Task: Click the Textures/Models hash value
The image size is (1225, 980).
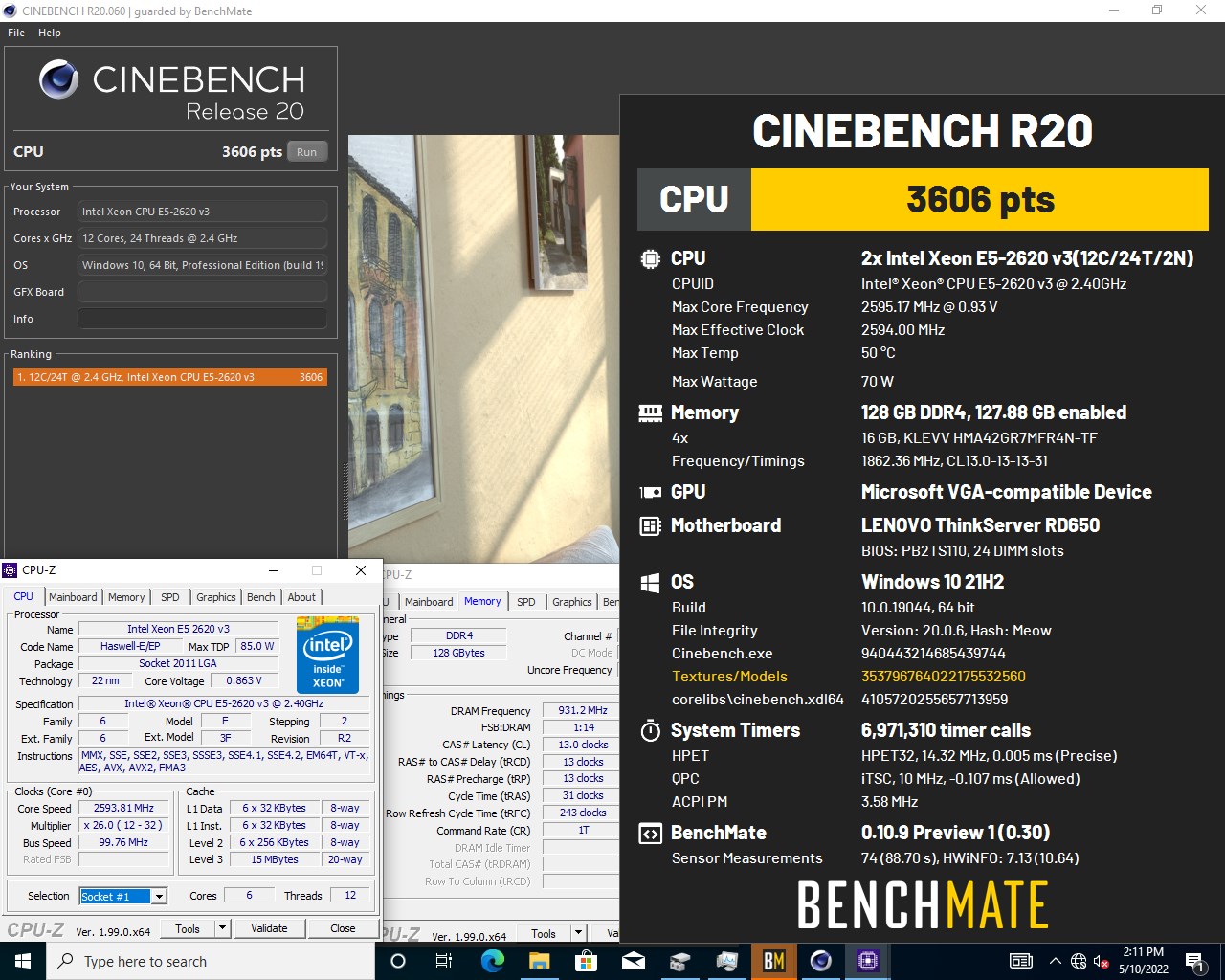Action: (x=944, y=676)
